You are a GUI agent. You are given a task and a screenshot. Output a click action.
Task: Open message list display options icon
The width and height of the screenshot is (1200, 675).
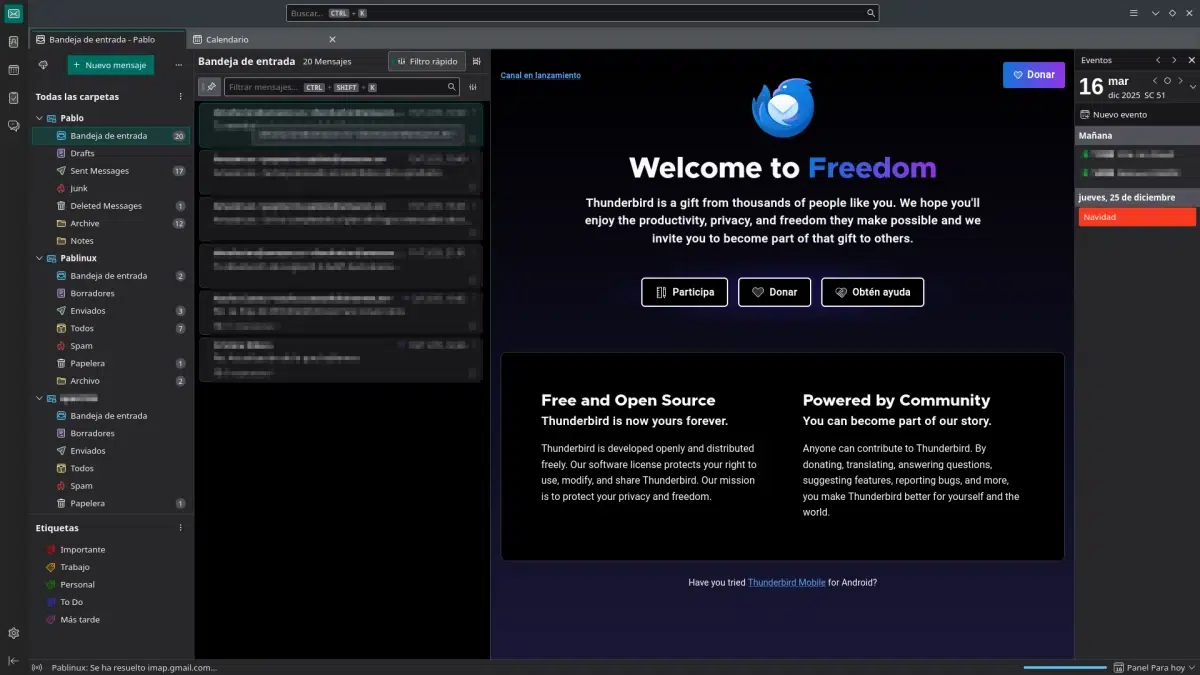[x=476, y=61]
